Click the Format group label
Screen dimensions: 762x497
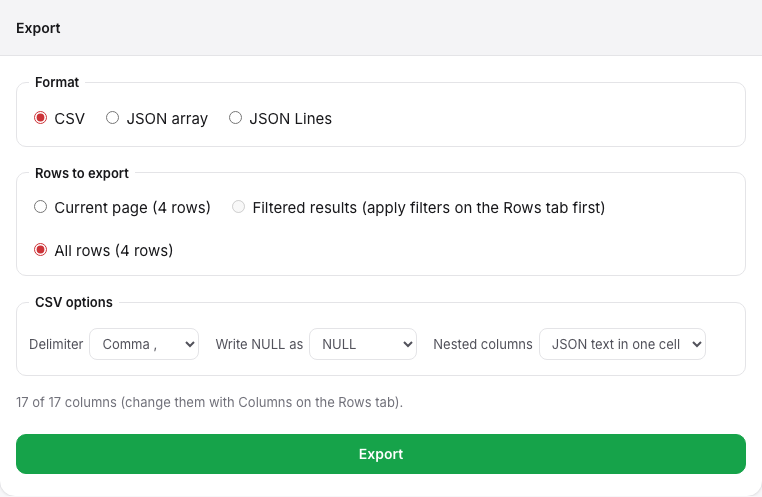pos(57,82)
